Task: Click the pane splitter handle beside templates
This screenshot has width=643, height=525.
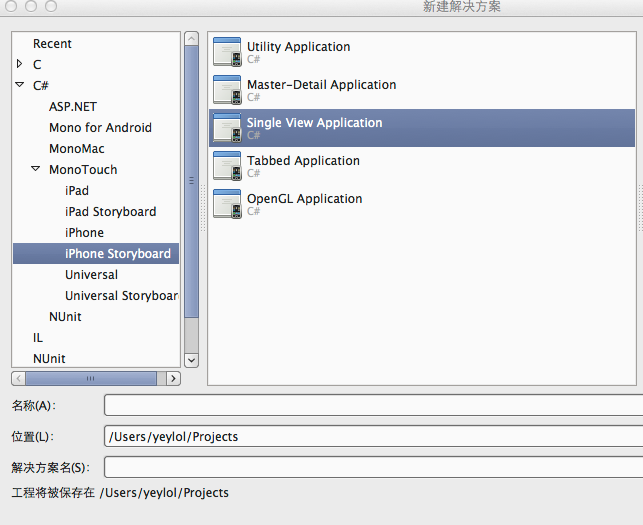Action: (203, 208)
